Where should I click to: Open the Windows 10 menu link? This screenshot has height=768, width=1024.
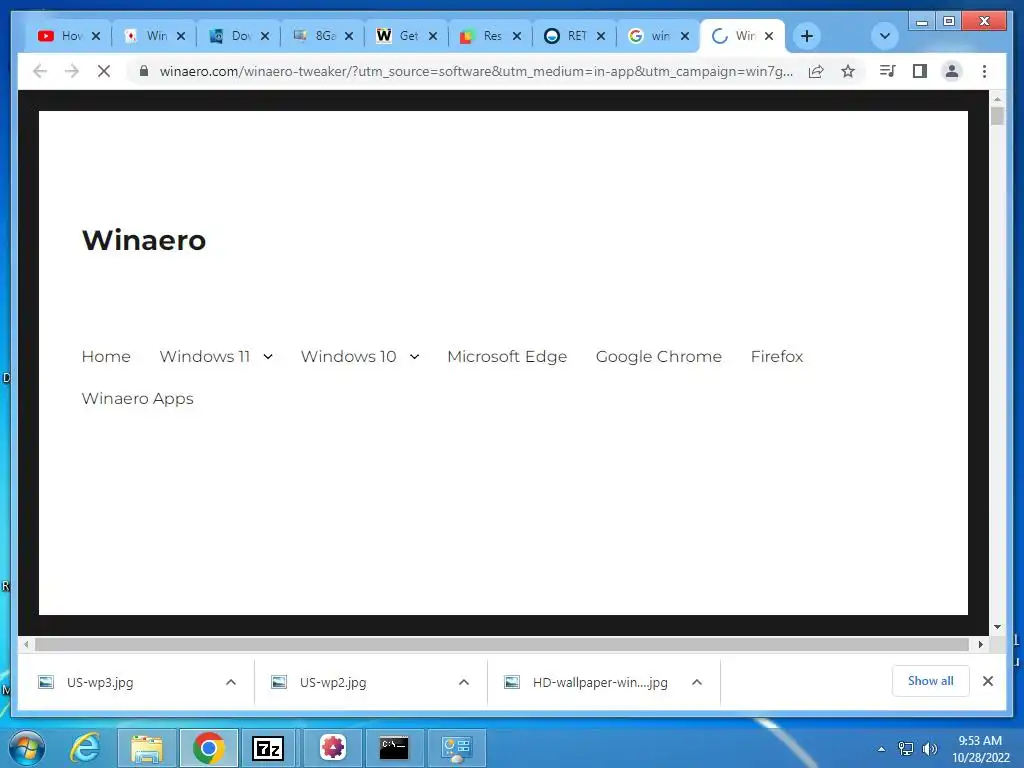(348, 357)
